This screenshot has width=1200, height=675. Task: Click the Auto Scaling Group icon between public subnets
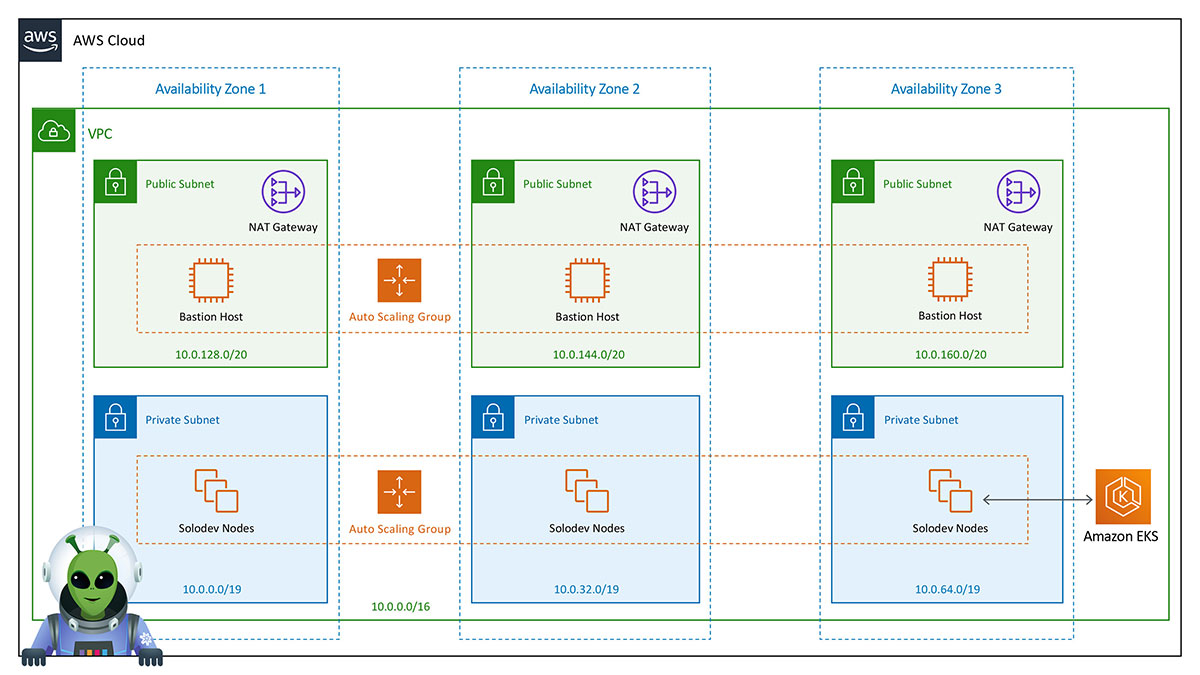[399, 280]
